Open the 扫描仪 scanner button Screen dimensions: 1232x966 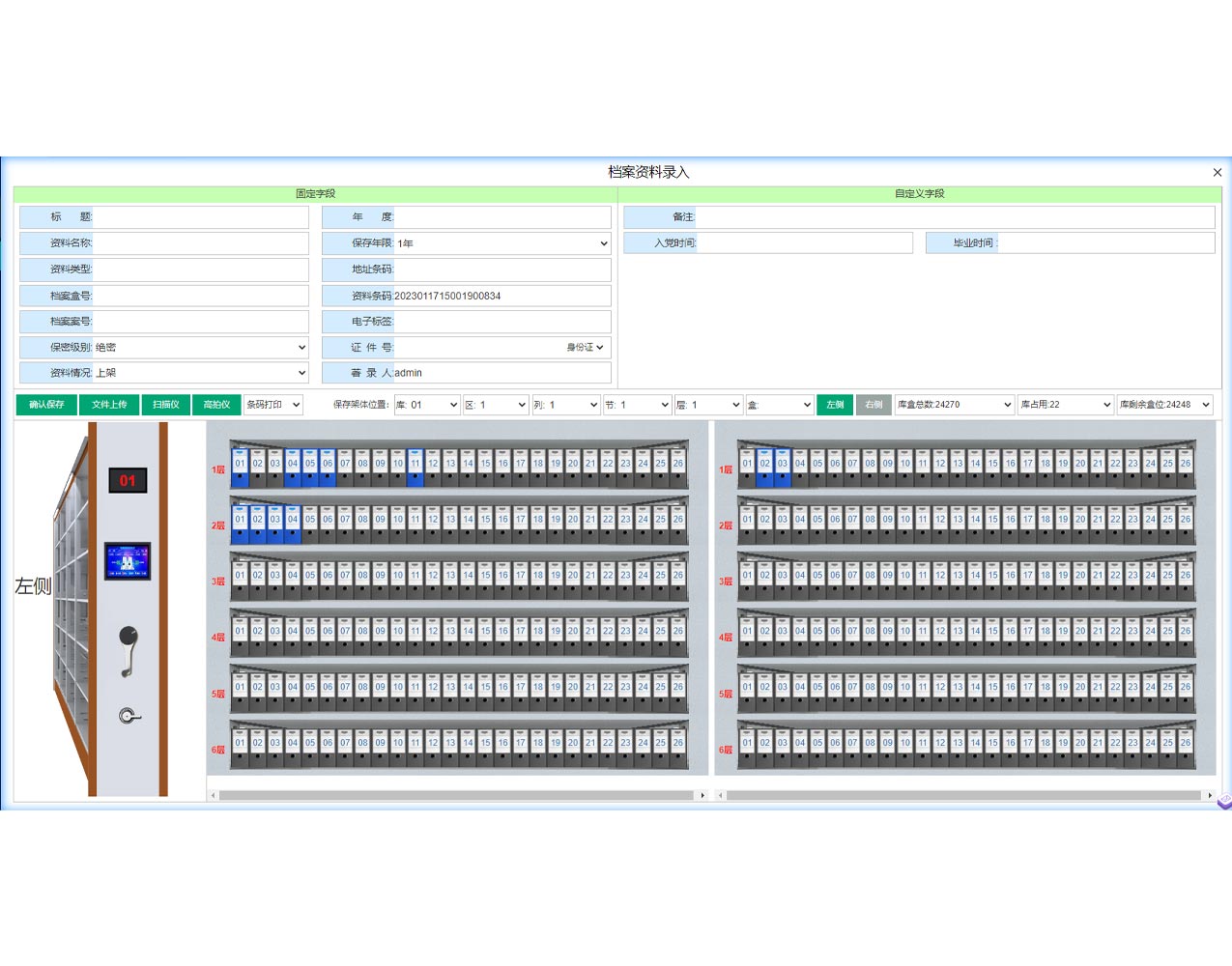166,405
